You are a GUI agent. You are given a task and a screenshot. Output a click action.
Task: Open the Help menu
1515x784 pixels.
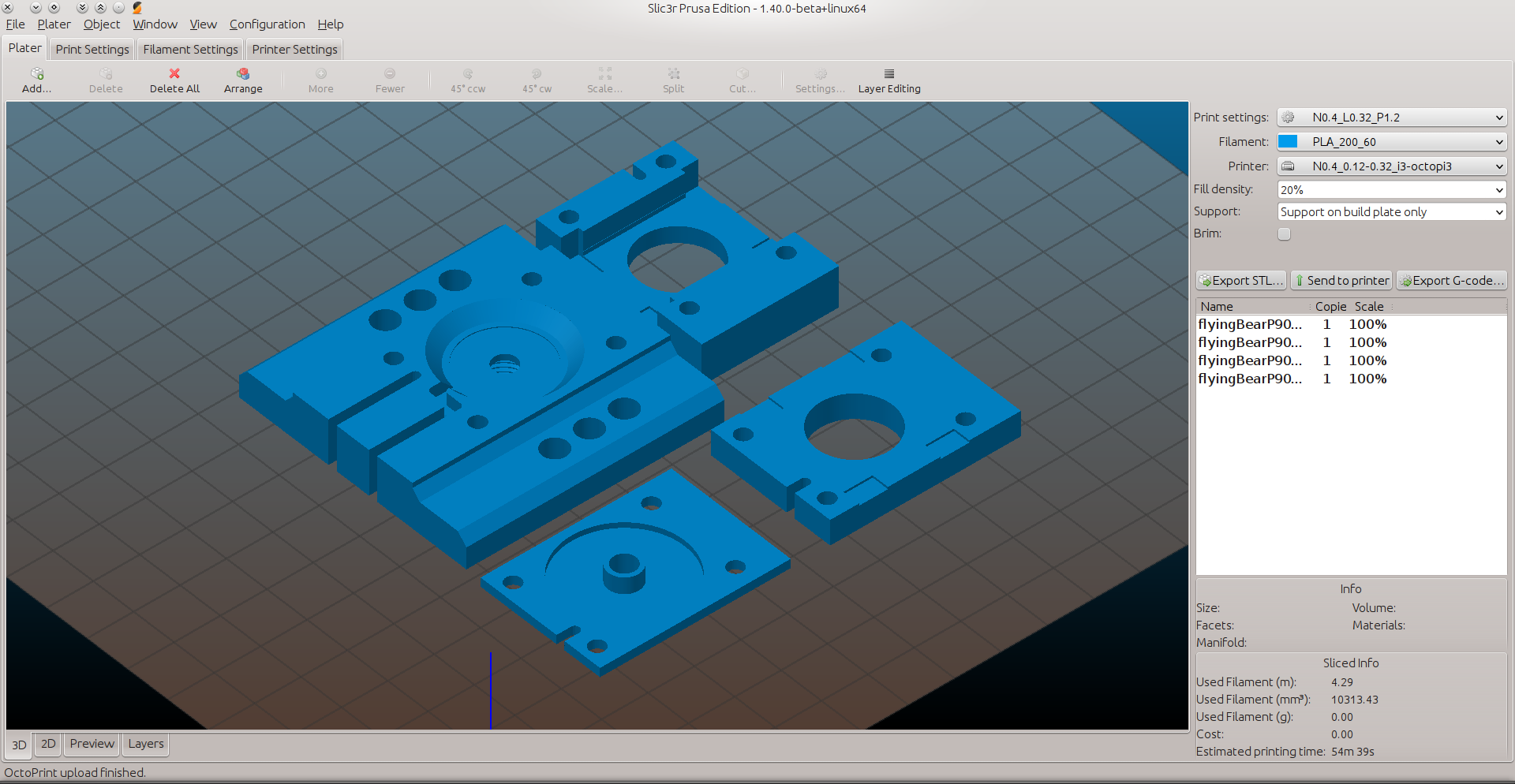click(331, 24)
